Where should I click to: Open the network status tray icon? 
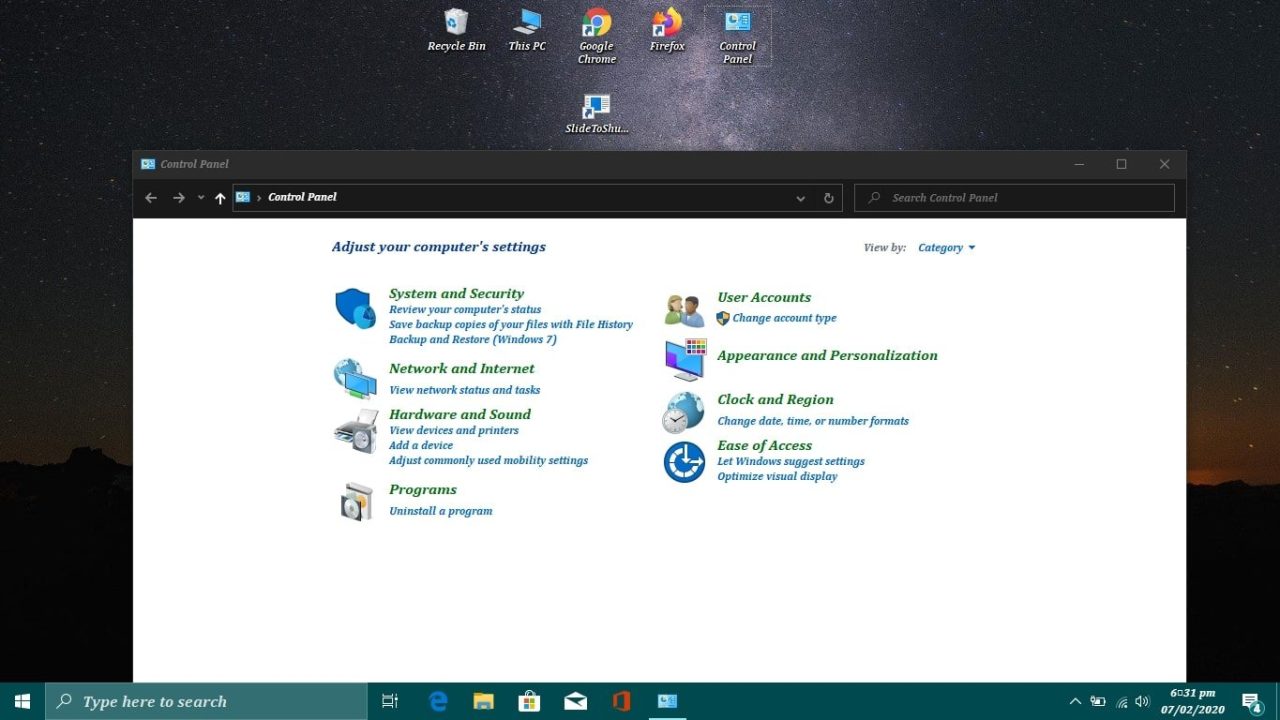coord(1121,702)
